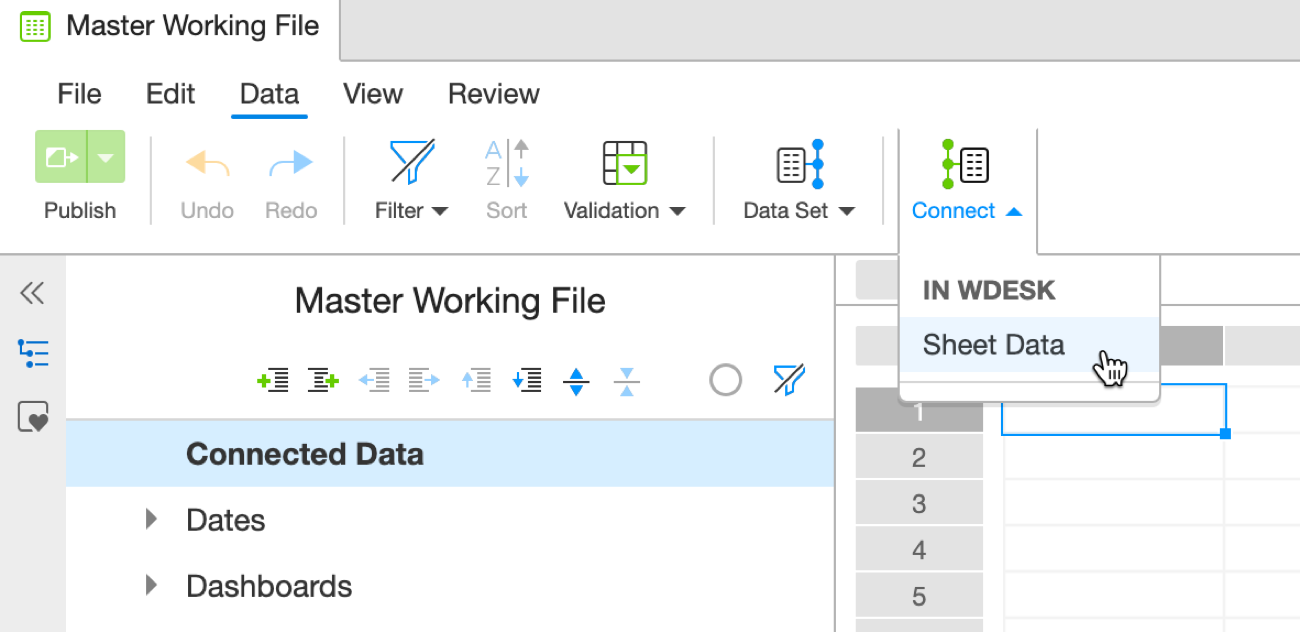This screenshot has height=632, width=1300.
Task: Select the Data menu tab
Action: (x=269, y=94)
